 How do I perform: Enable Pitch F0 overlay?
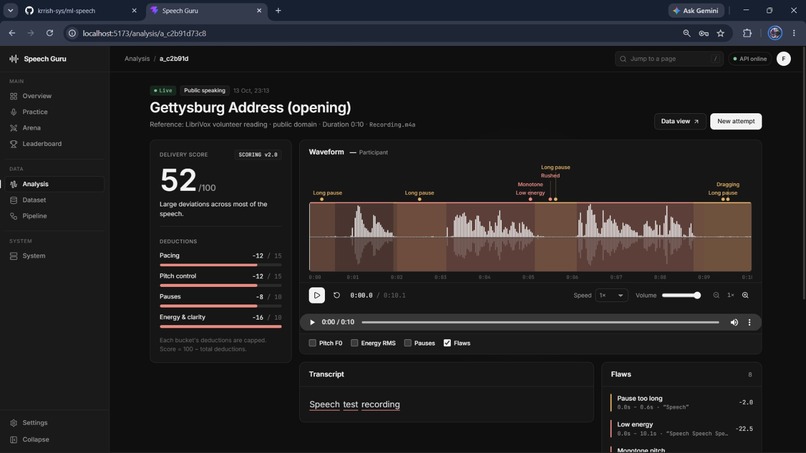[x=313, y=343]
